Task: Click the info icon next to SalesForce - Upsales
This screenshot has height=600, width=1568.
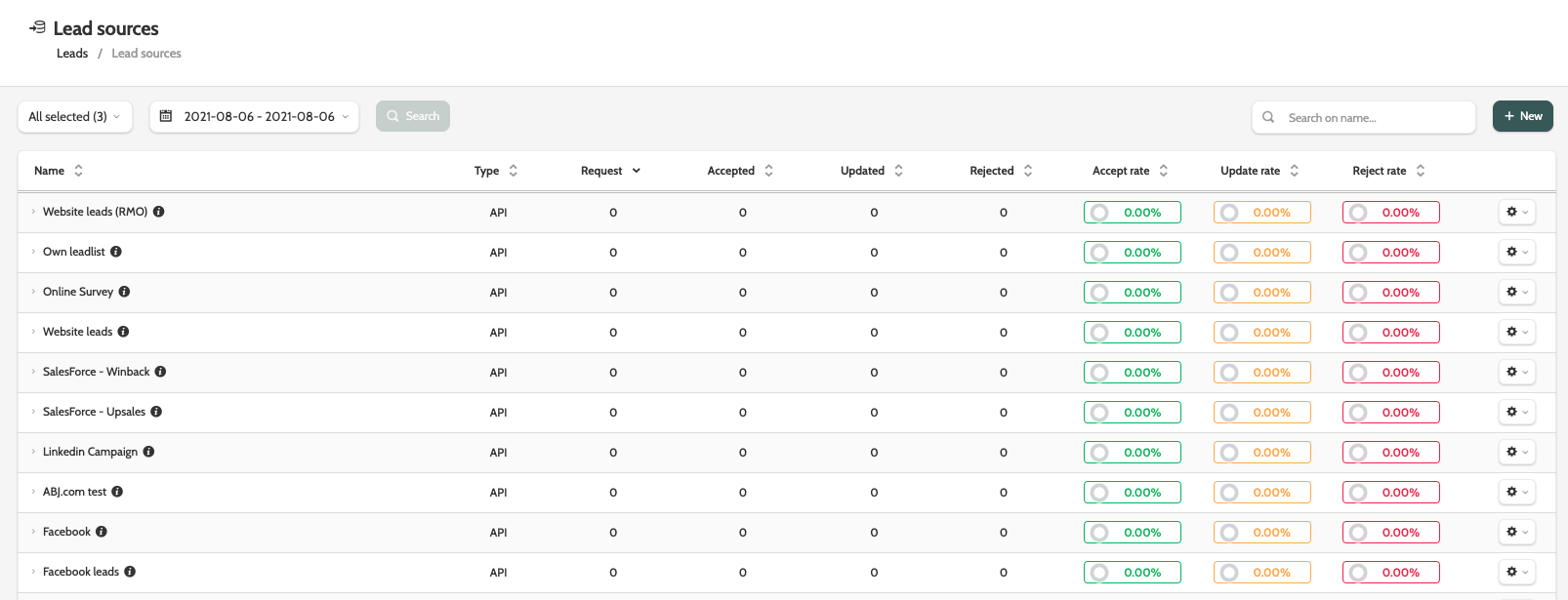Action: click(x=156, y=412)
